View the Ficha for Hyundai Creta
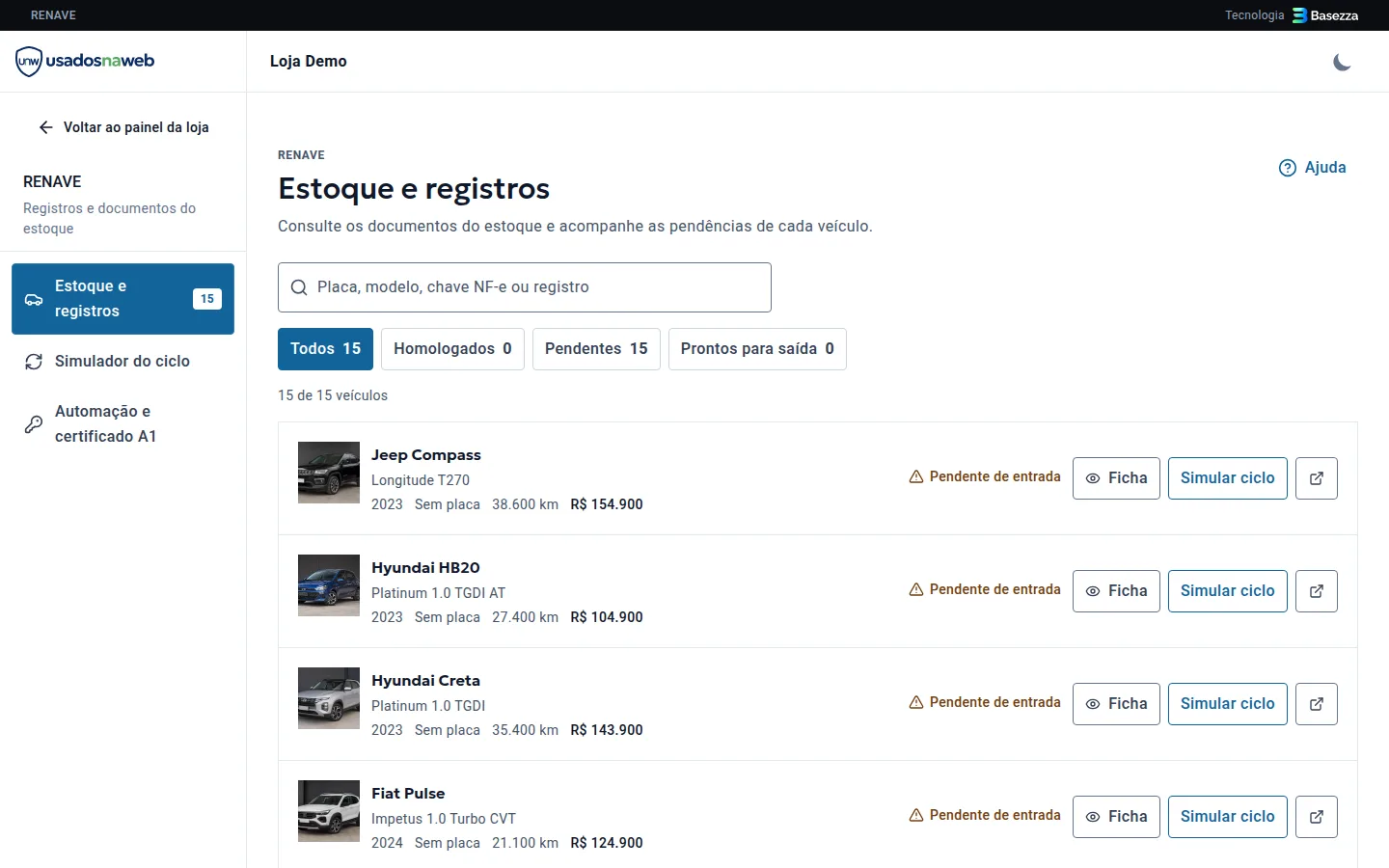 coord(1116,704)
